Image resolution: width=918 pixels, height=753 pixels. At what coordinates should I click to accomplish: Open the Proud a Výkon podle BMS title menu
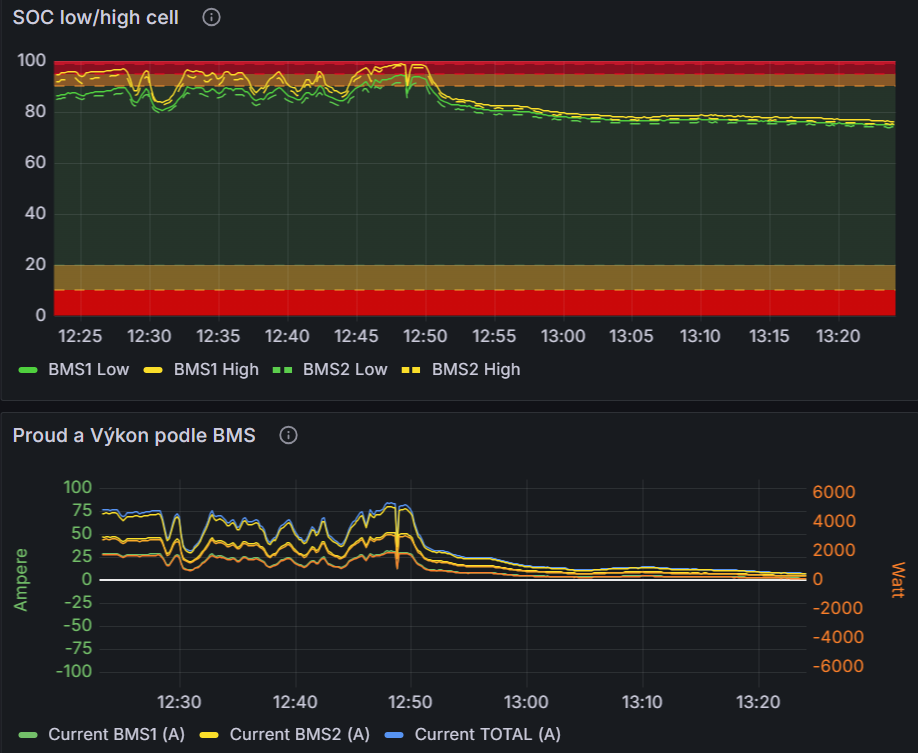134,435
